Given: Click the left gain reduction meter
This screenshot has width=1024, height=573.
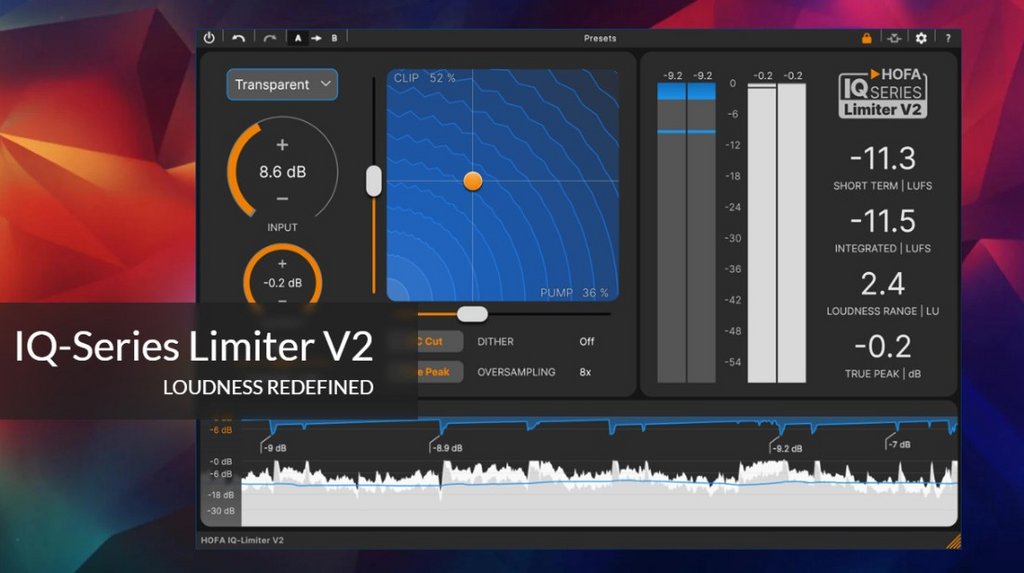Looking at the screenshot, I should pos(671,233).
